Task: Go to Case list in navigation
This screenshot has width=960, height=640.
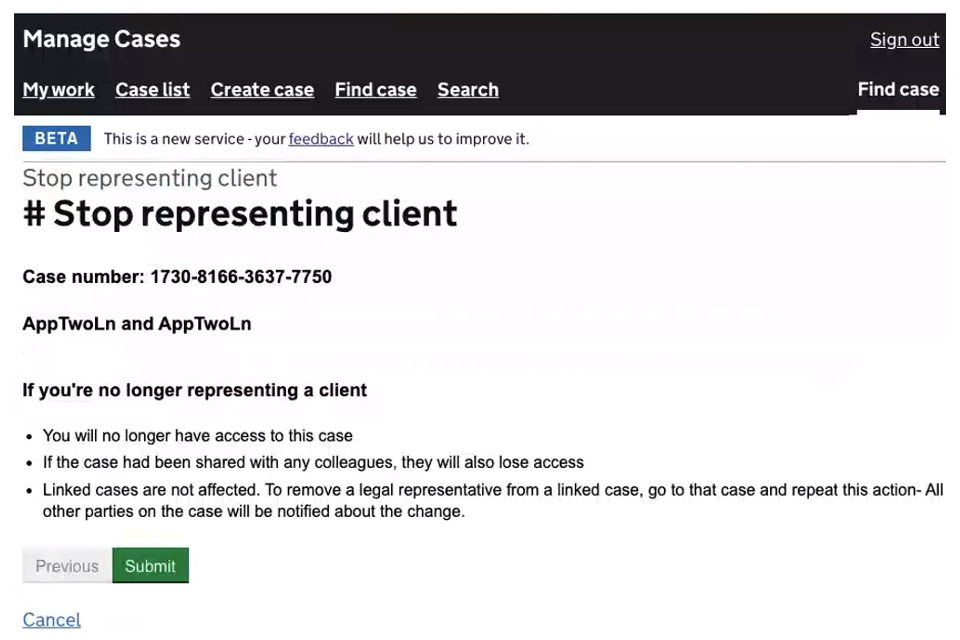Action: pyautogui.click(x=152, y=90)
